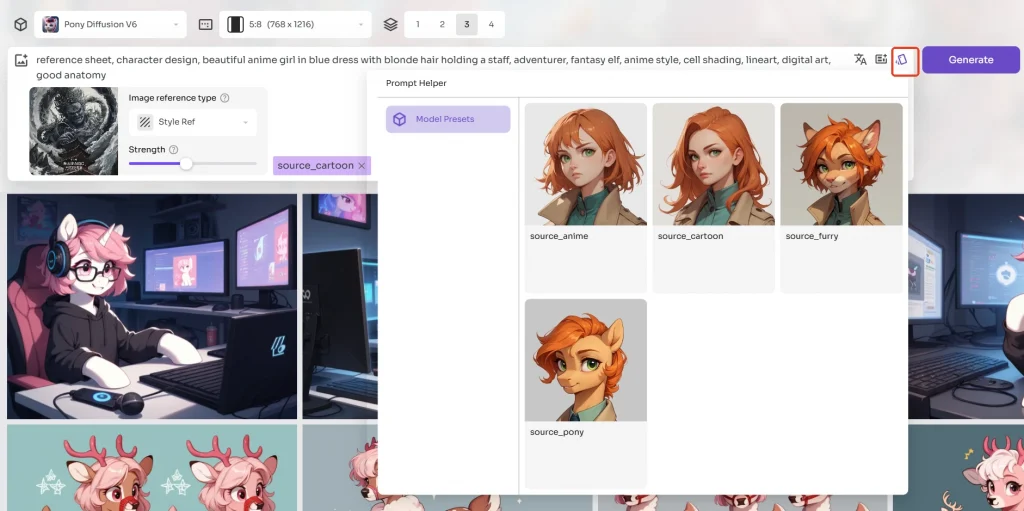
Task: Click the source_anime label text
Action: tap(559, 236)
